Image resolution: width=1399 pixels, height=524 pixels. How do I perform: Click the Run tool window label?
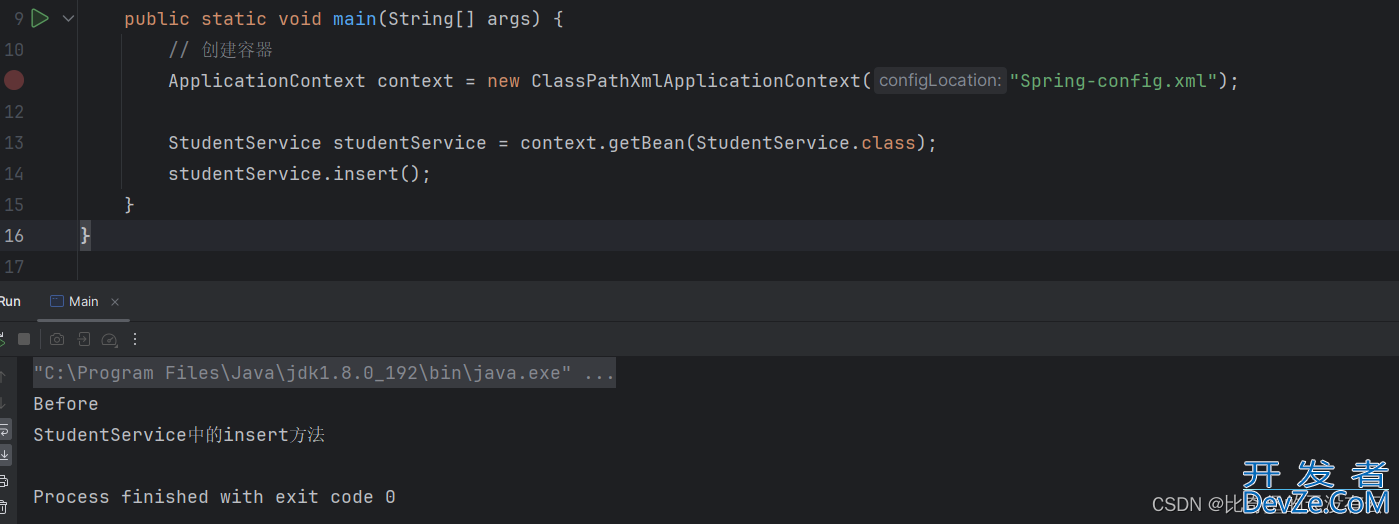click(10, 301)
